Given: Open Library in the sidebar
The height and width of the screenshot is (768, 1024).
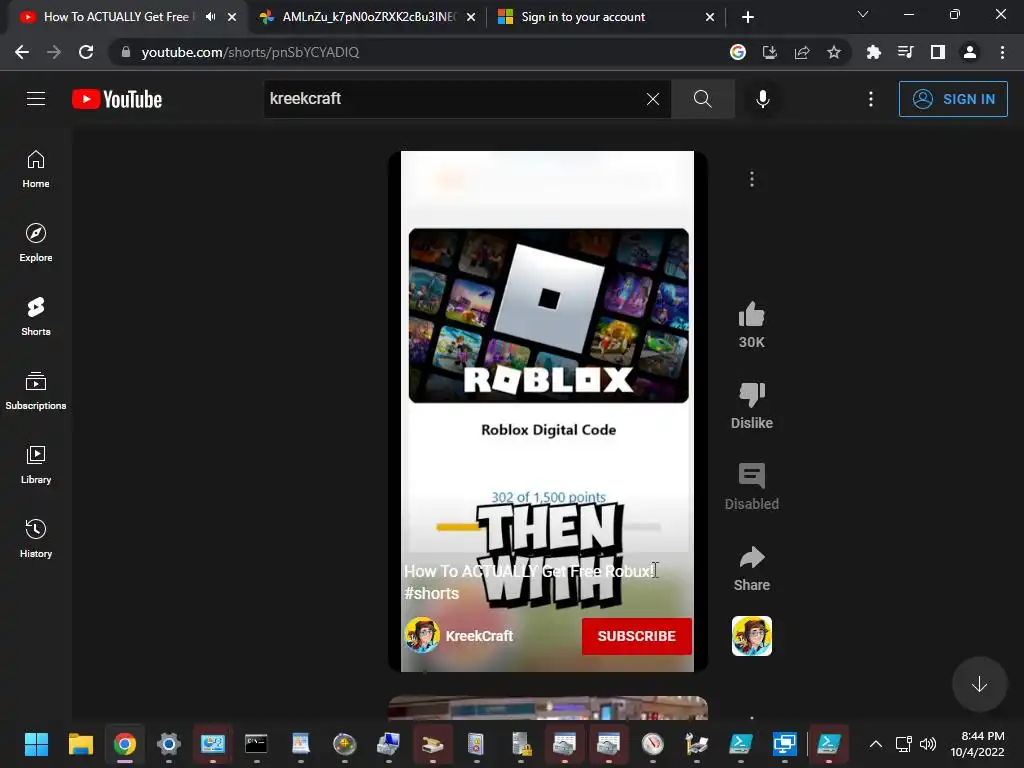Looking at the screenshot, I should [x=36, y=464].
